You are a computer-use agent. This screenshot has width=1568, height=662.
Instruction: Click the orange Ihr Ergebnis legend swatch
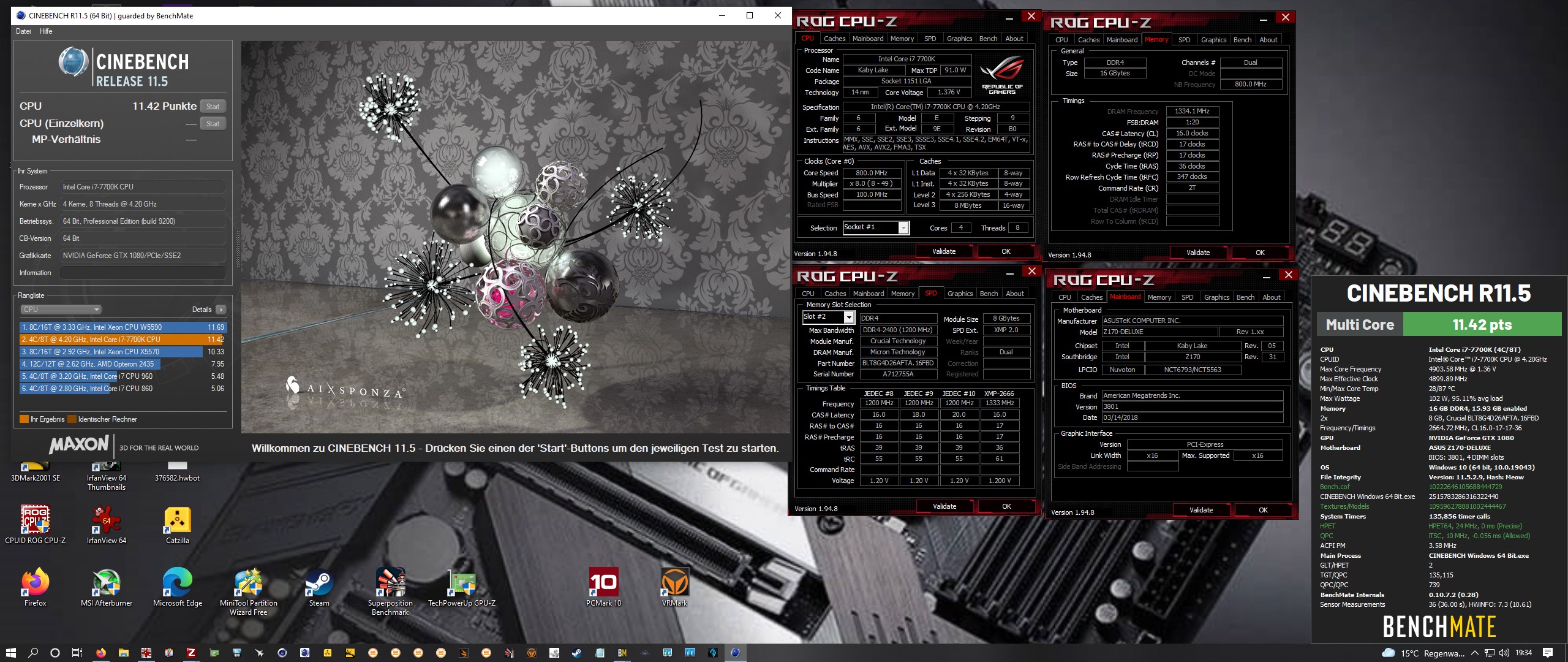[24, 419]
